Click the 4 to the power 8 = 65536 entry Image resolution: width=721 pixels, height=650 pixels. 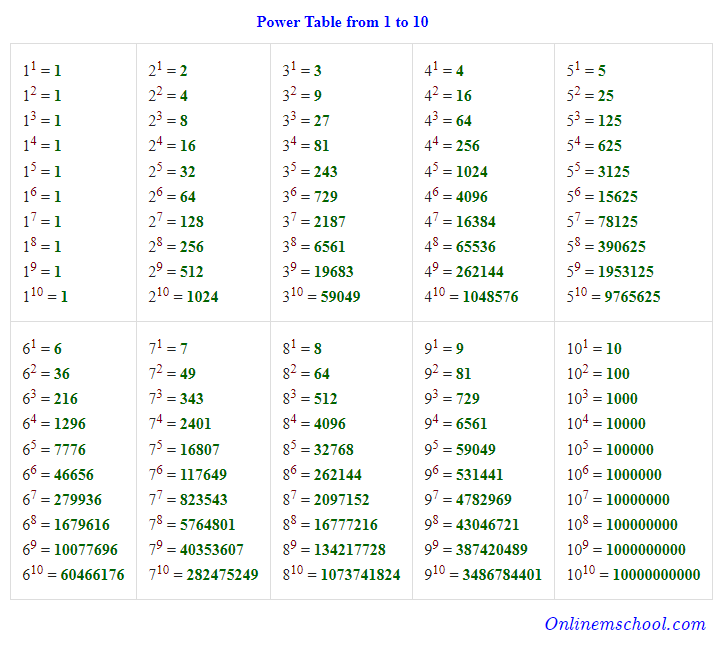460,246
